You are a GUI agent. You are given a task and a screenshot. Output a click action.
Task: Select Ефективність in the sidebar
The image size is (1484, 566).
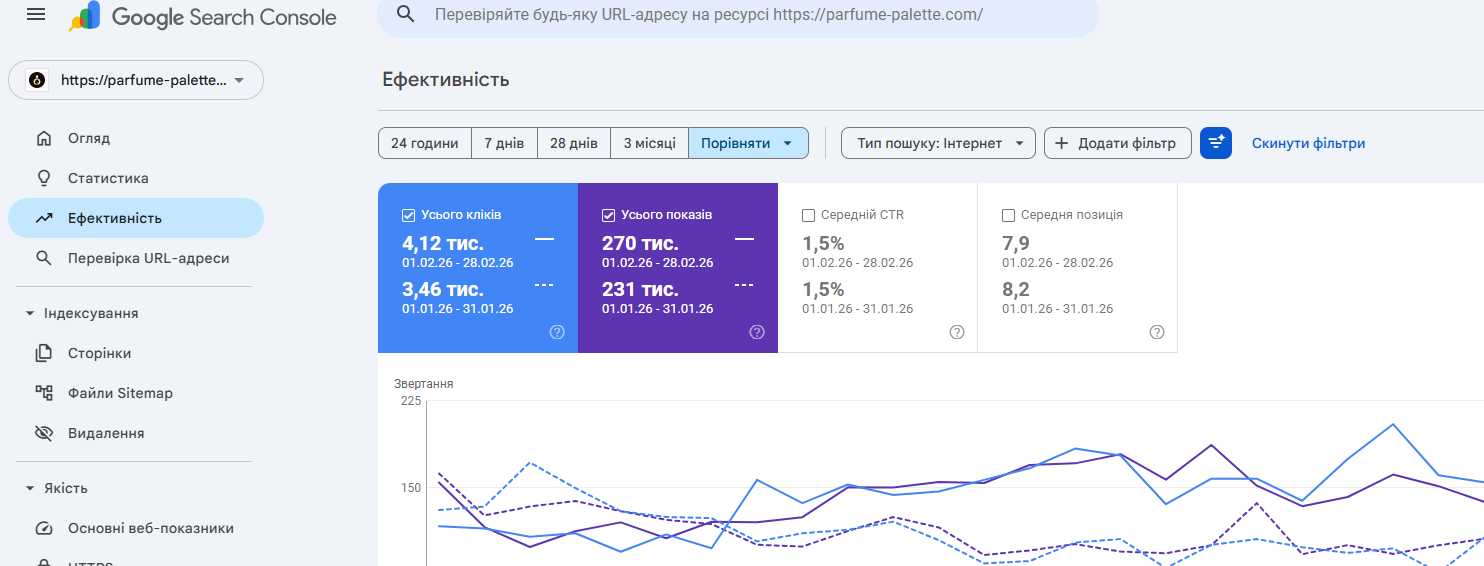136,218
